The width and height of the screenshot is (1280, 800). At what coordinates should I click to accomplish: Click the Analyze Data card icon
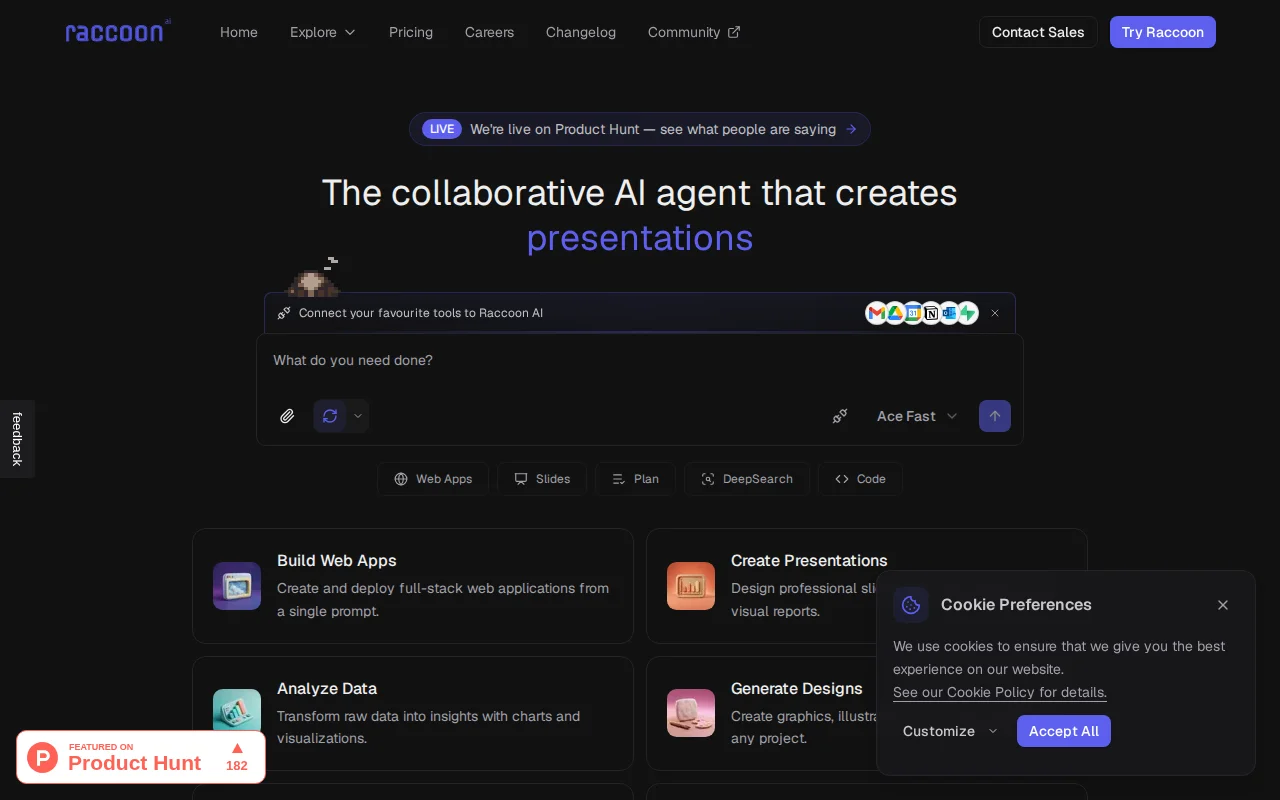pos(237,711)
